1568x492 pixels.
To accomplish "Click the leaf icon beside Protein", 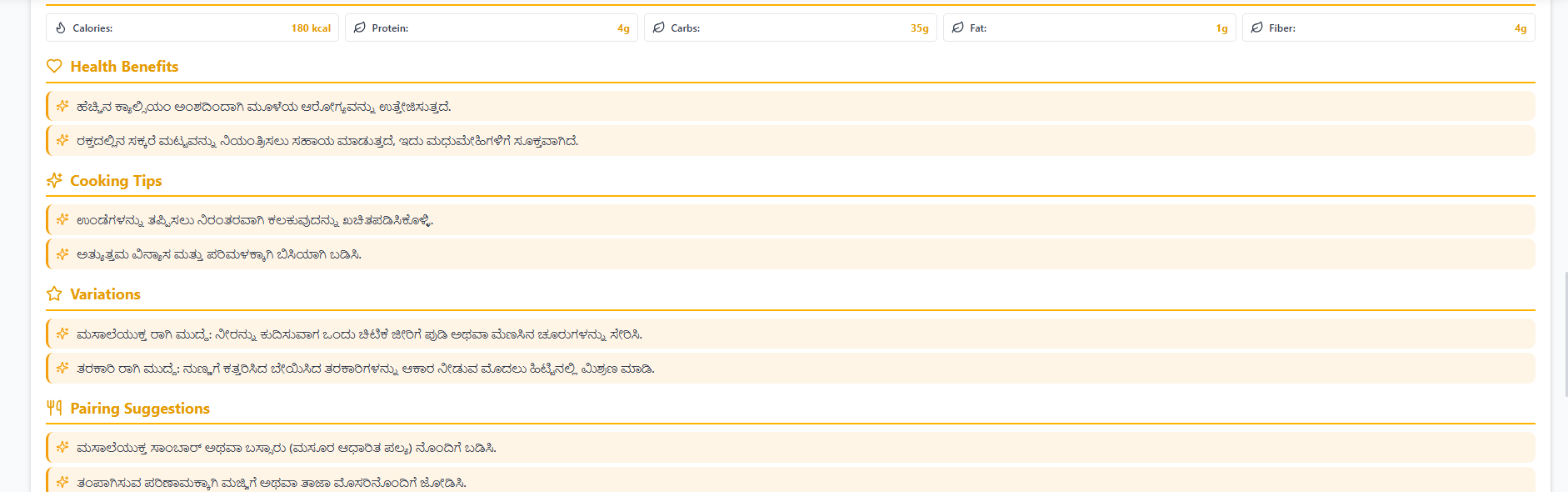I will [x=360, y=28].
